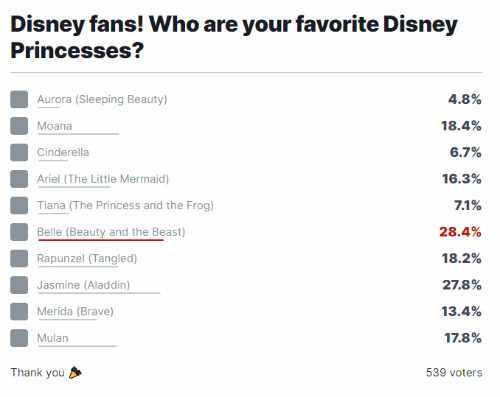500x397 pixels.
Task: Check the Merida (Brave) checkbox
Action: [x=19, y=311]
